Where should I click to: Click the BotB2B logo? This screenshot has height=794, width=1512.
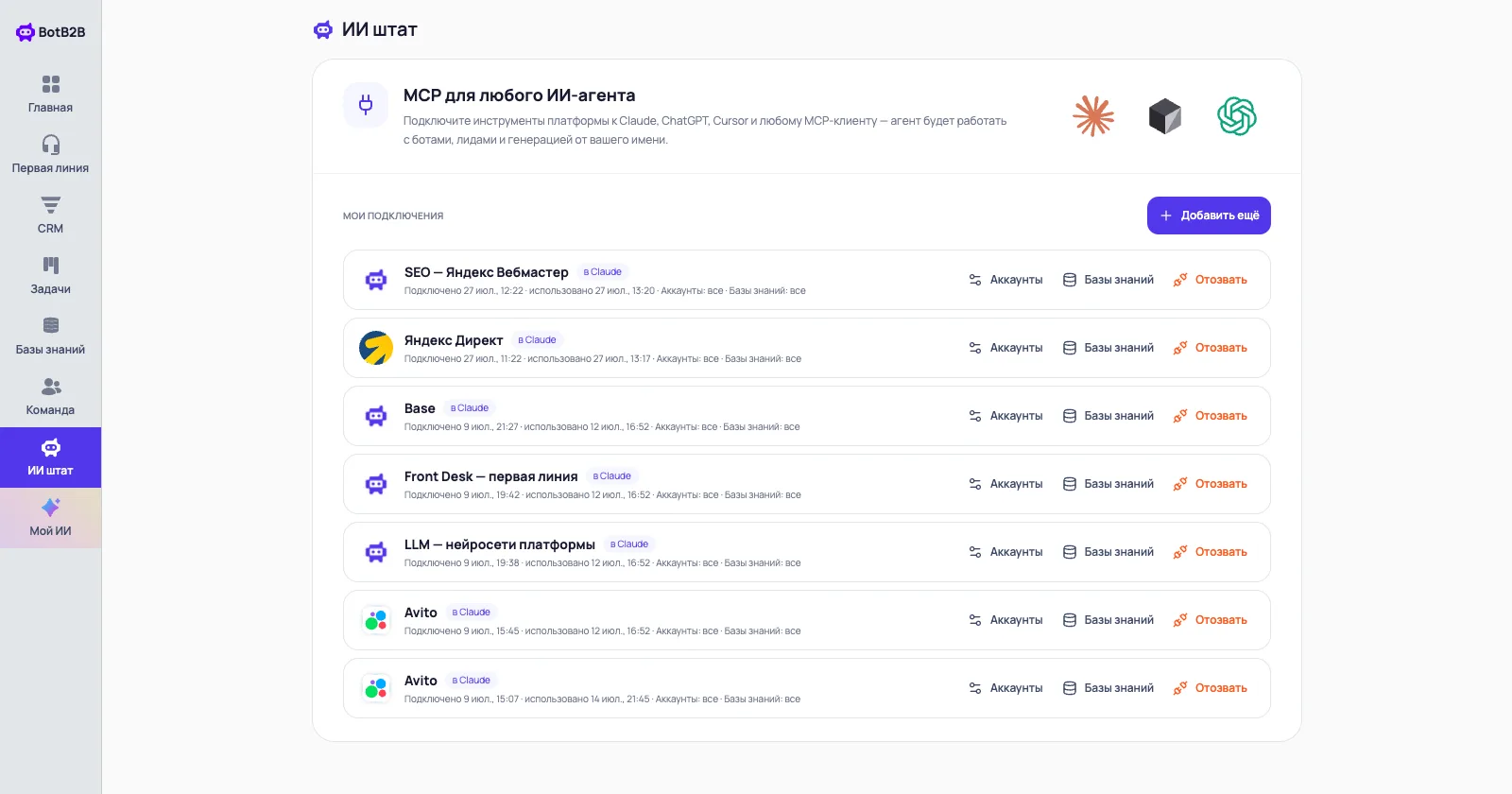[x=50, y=32]
